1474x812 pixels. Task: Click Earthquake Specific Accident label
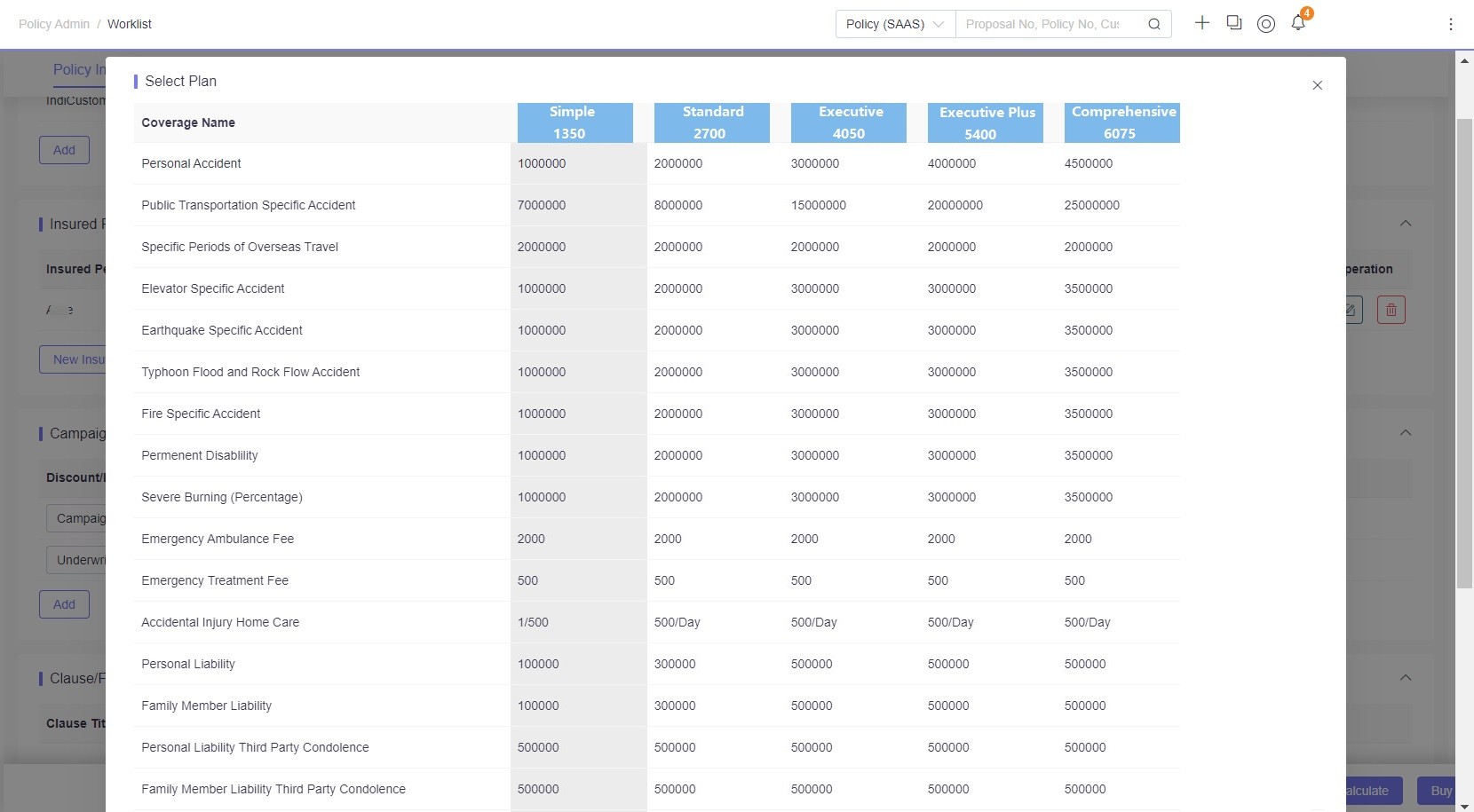222,330
